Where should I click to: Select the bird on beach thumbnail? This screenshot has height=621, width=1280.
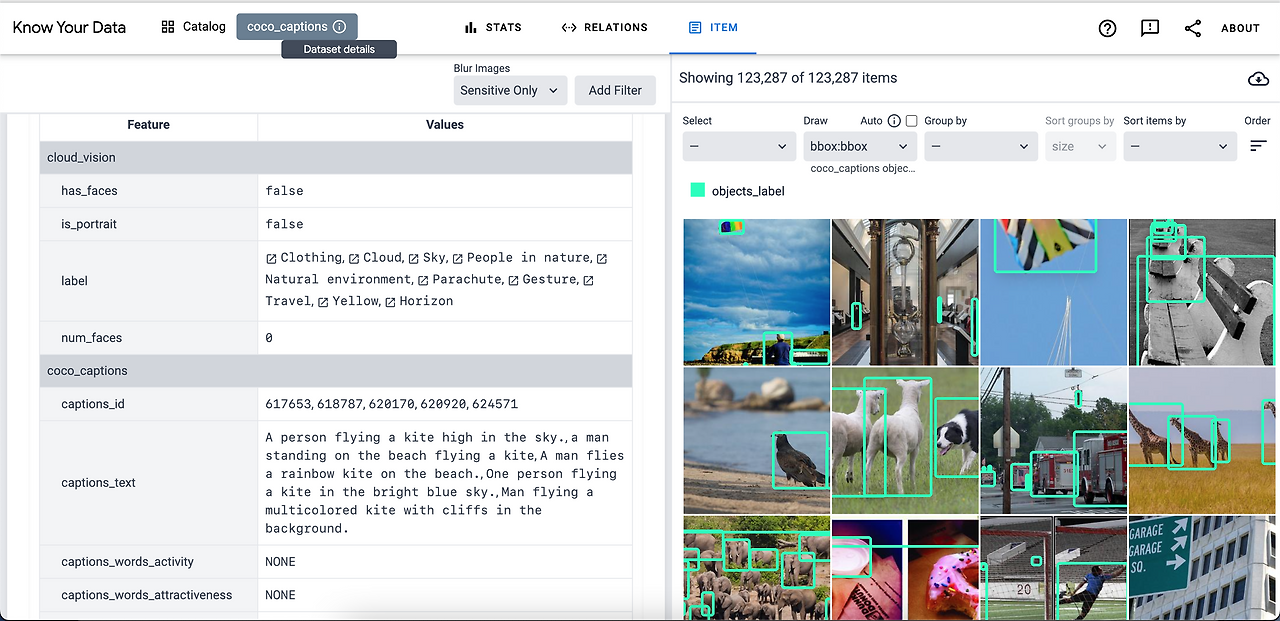[757, 440]
